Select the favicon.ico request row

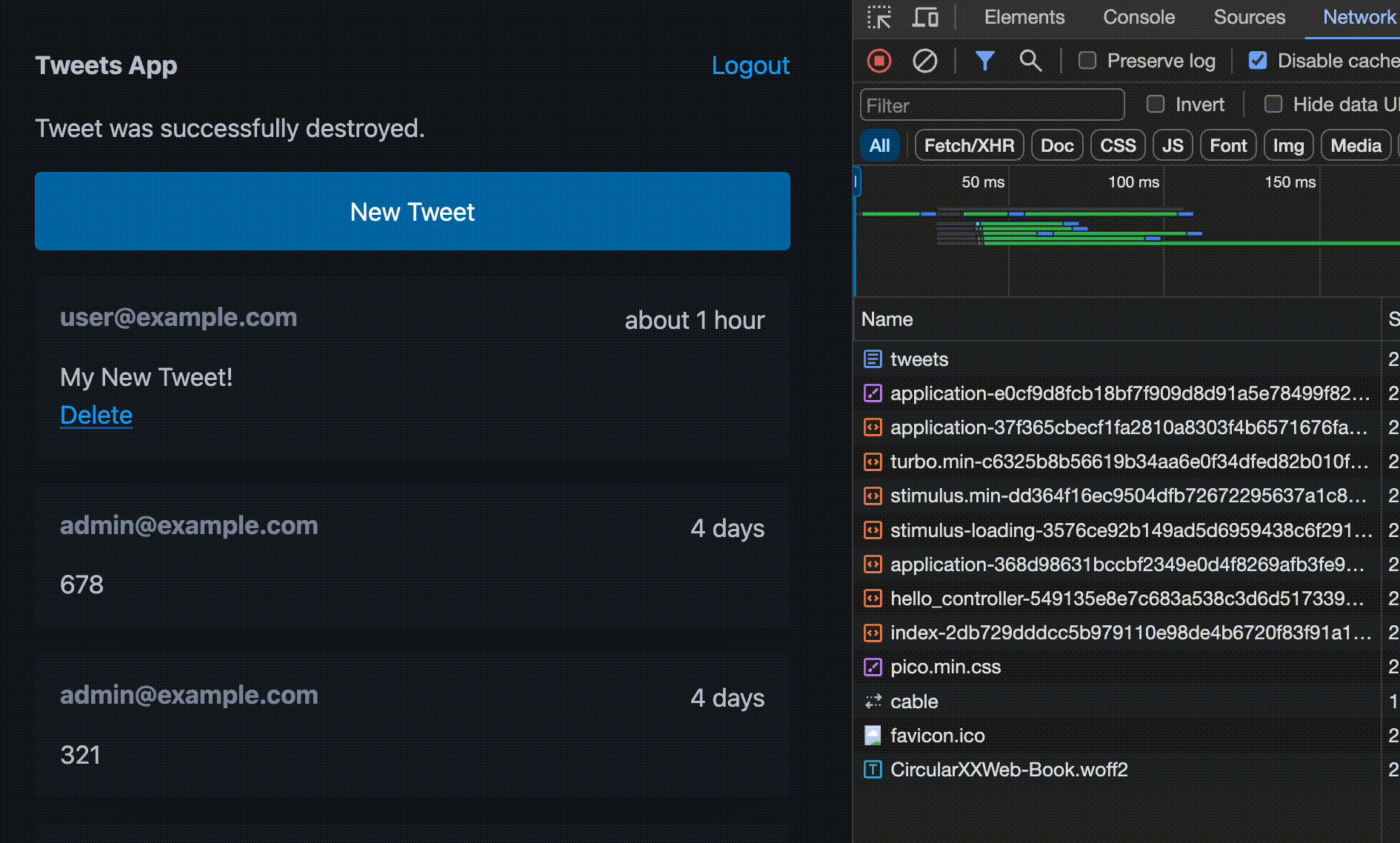click(1126, 736)
